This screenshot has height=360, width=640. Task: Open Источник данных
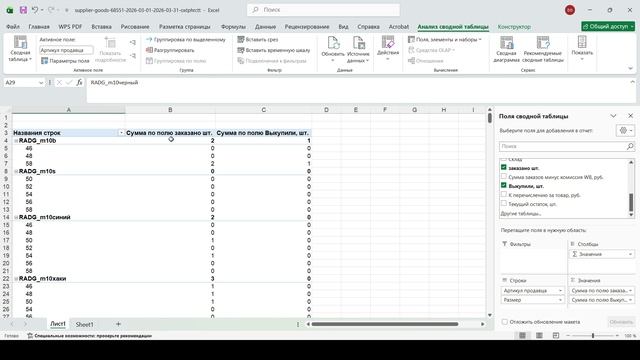point(358,49)
